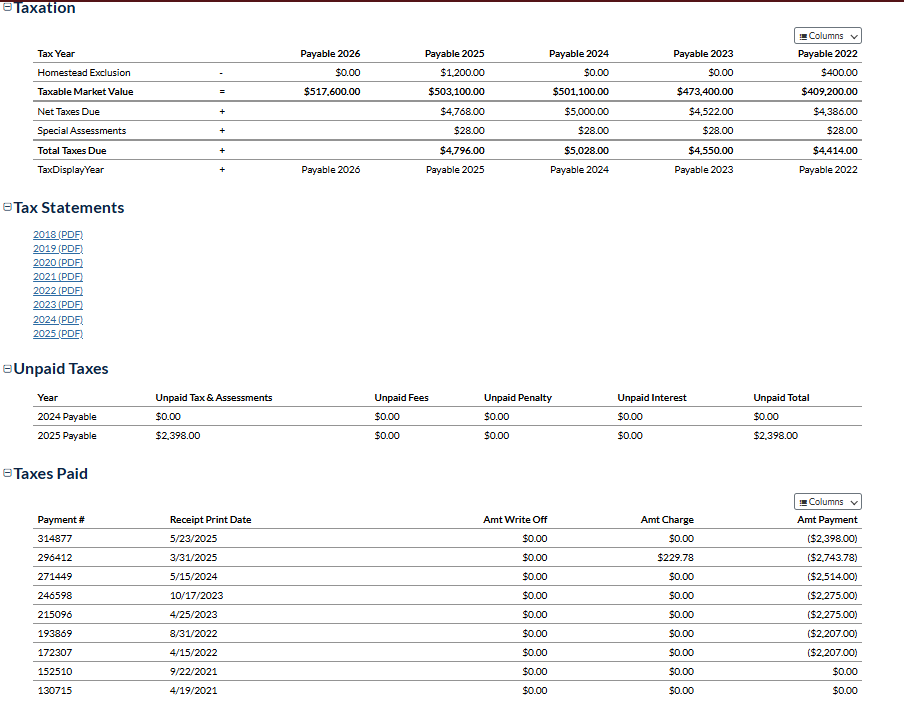The height and width of the screenshot is (703, 904).
Task: Click the Amt Payment column header
Action: 826,520
